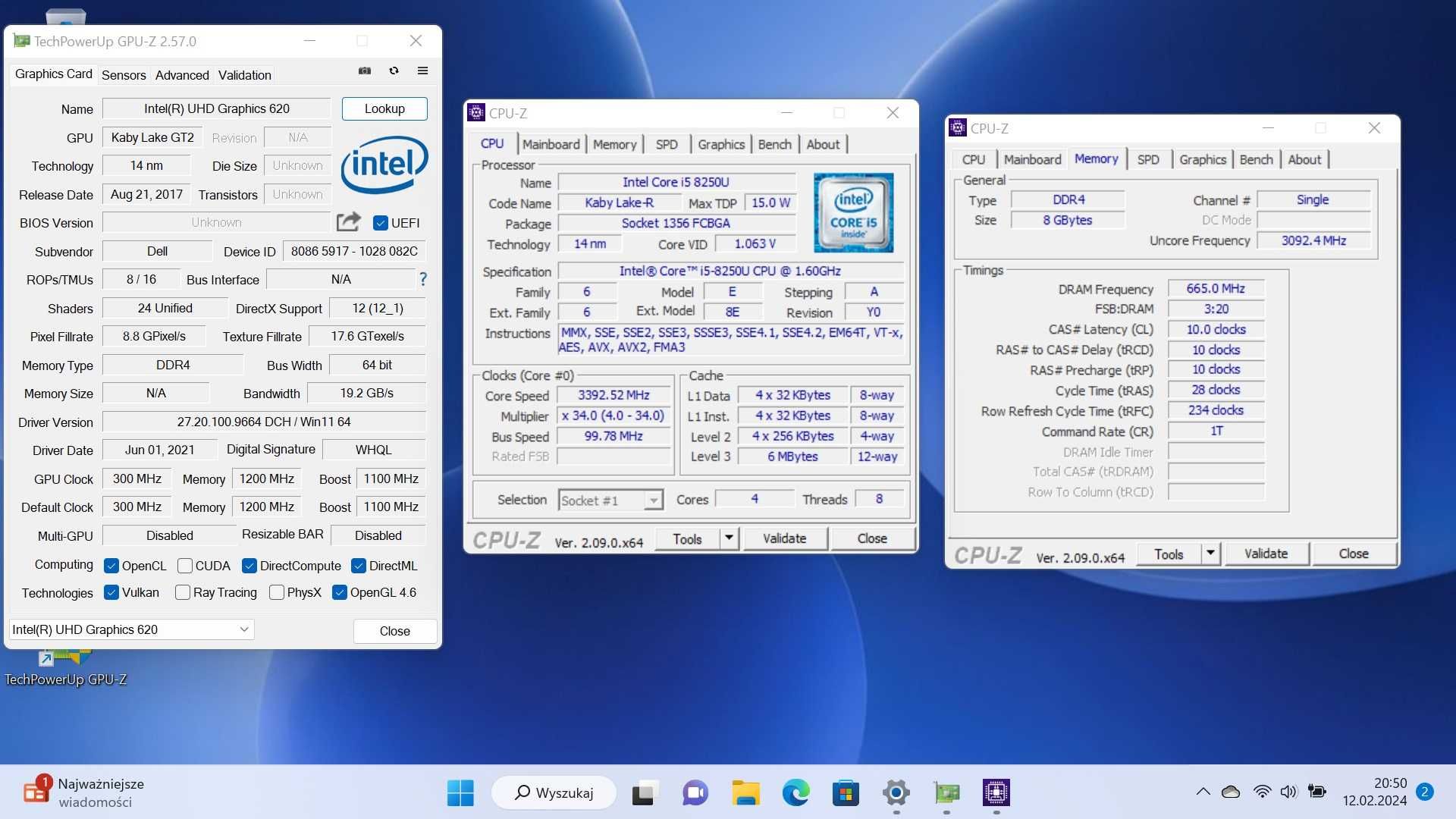Toggle the Vulkan checkbox

(x=111, y=592)
